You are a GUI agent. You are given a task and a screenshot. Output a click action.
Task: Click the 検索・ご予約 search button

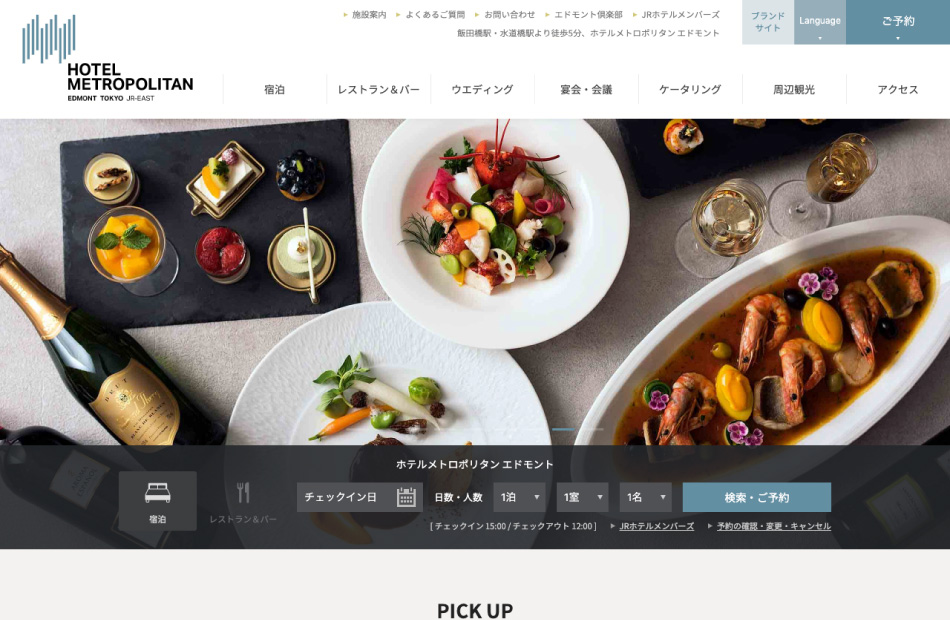pyautogui.click(x=757, y=497)
